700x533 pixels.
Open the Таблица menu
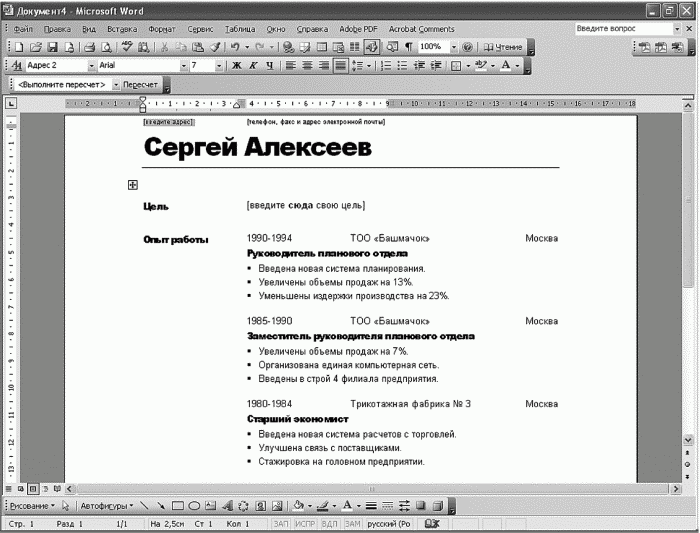(x=240, y=29)
